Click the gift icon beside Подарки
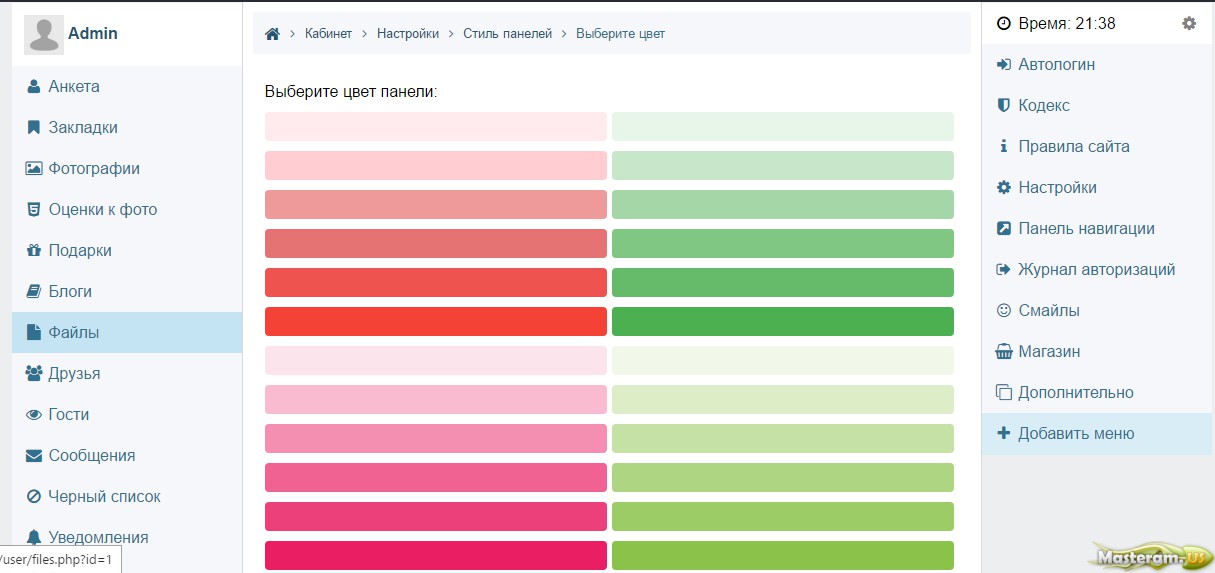 coord(33,250)
